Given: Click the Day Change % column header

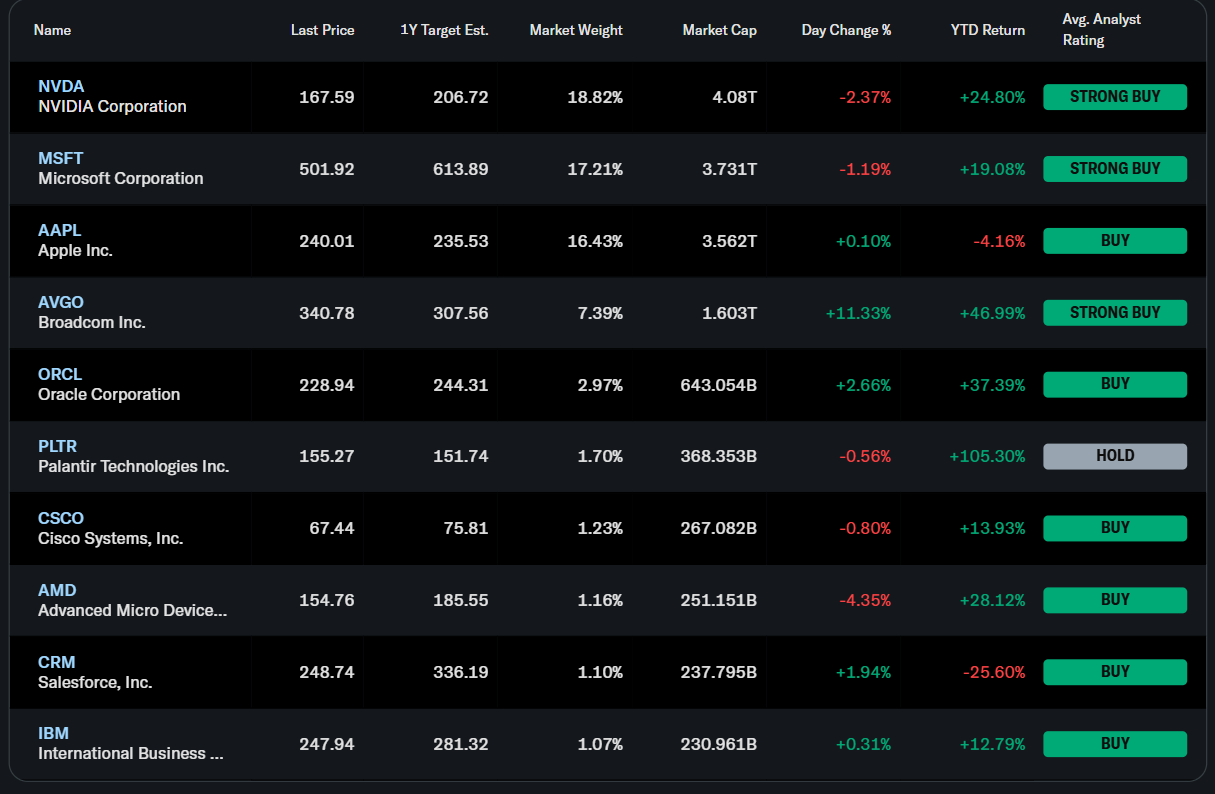Looking at the screenshot, I should [x=846, y=30].
